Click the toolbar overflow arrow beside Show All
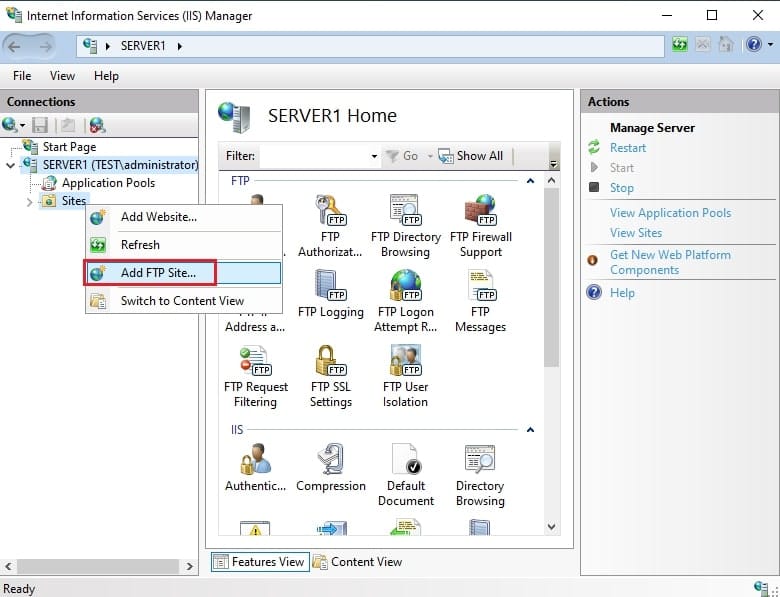 click(554, 164)
